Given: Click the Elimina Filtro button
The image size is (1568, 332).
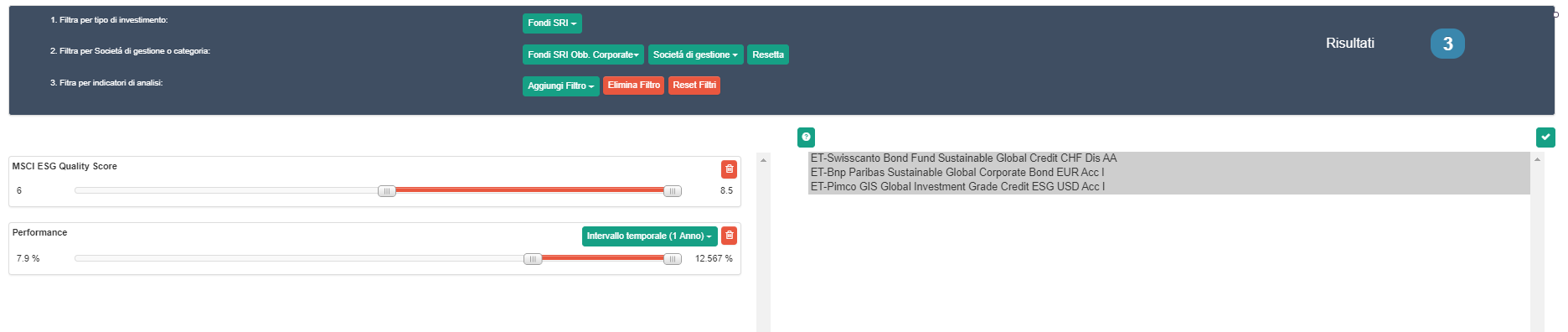Looking at the screenshot, I should [633, 86].
